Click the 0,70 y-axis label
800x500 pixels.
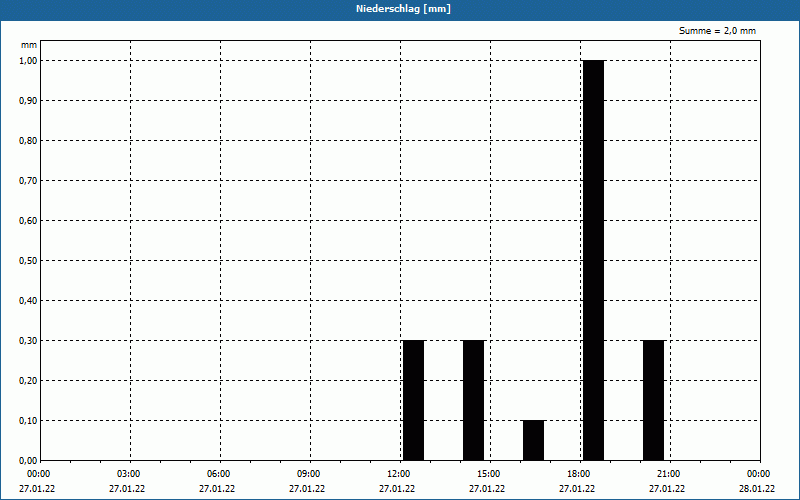28,181
